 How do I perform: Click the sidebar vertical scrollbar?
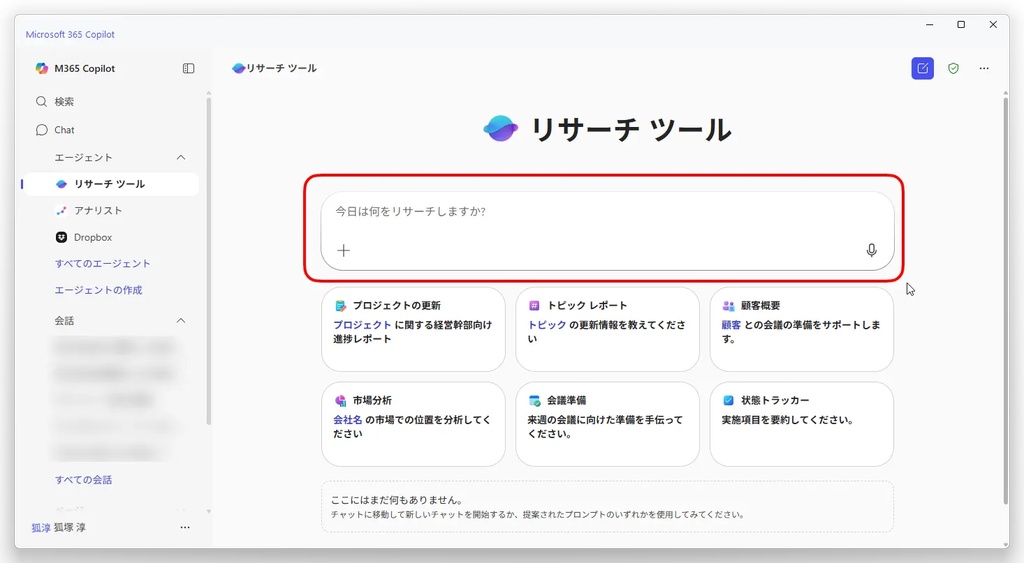[x=209, y=261]
